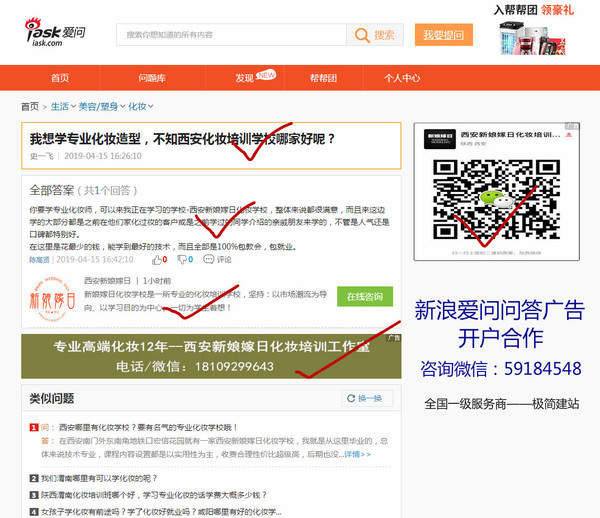Click the WeChat QR code image
This screenshot has width=600, height=518.
click(x=496, y=199)
